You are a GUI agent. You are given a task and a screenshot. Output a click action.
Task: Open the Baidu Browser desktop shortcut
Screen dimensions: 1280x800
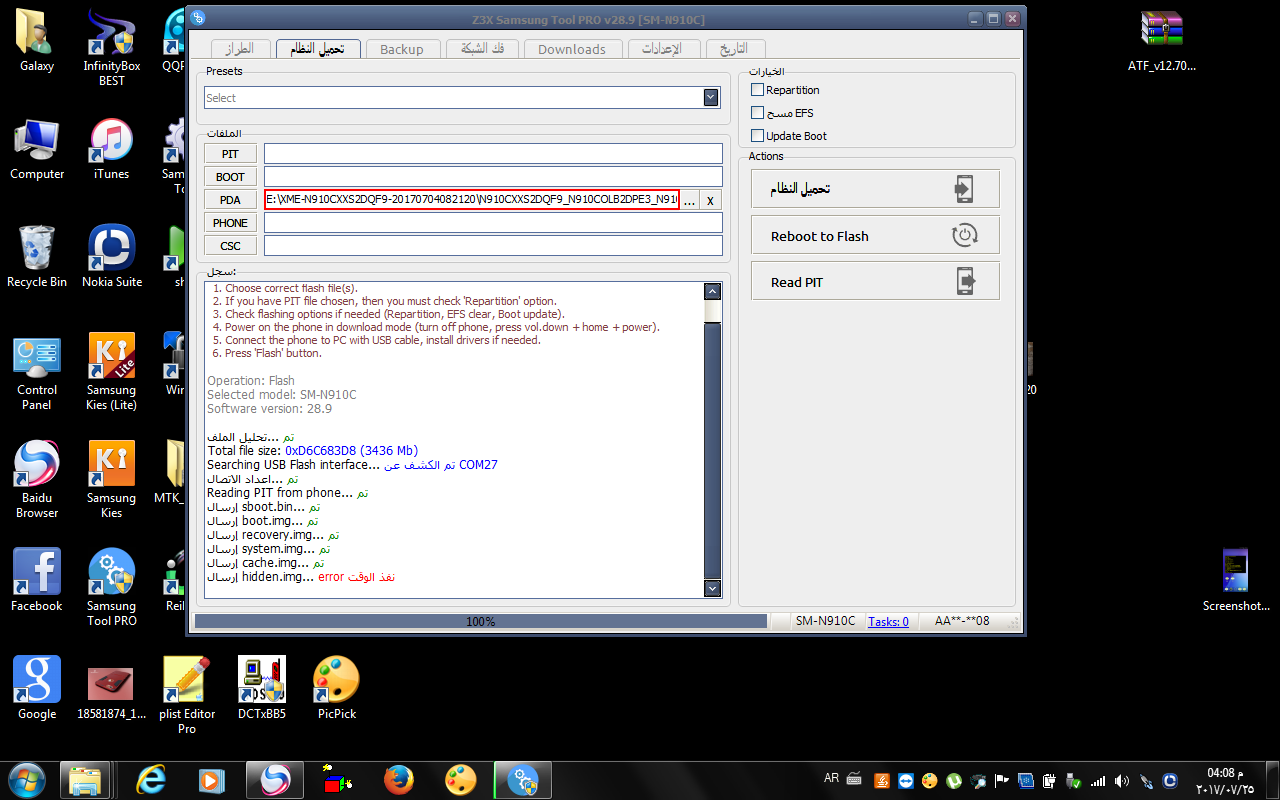[x=37, y=479]
